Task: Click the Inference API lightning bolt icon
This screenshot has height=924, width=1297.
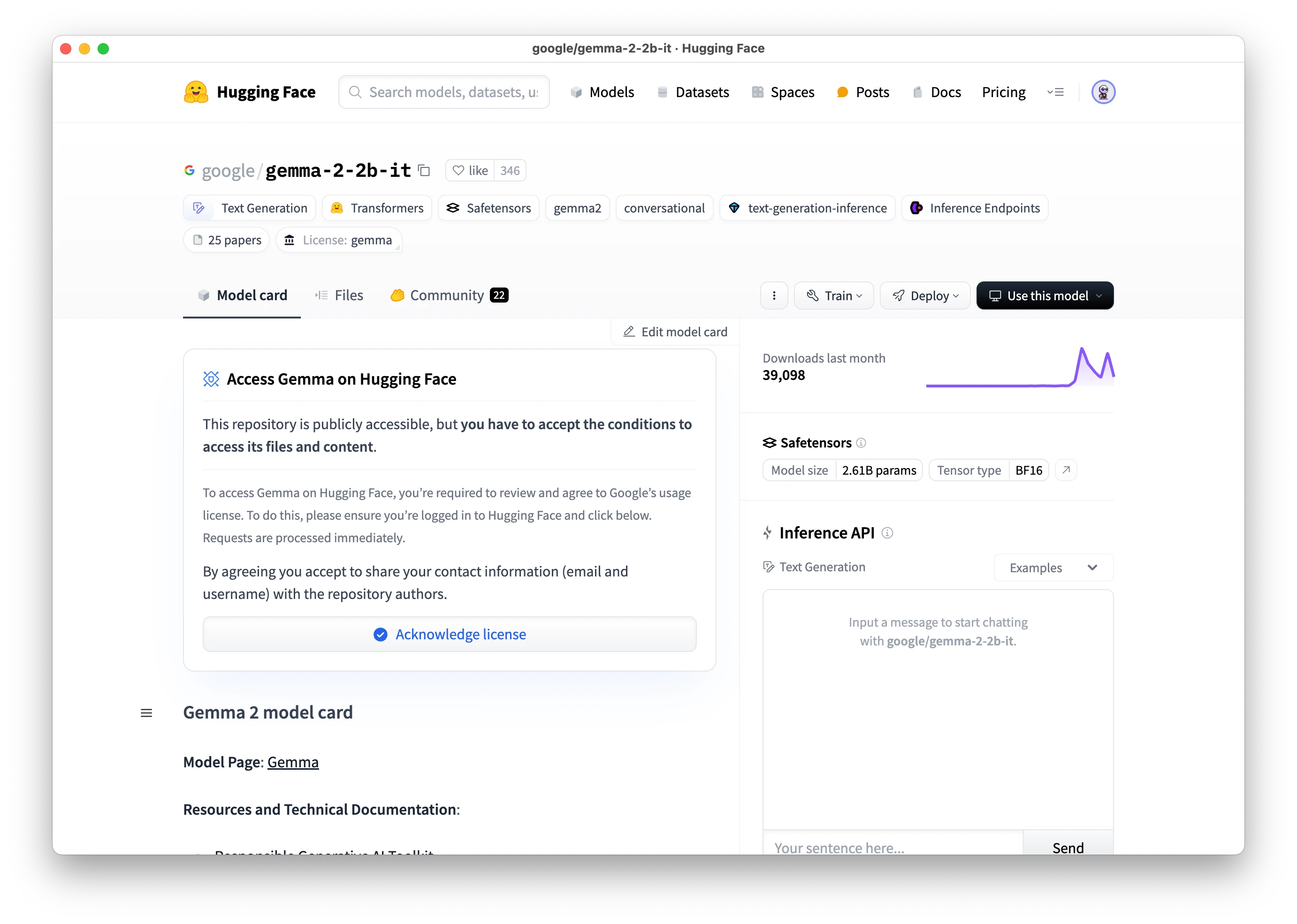Action: 767,533
